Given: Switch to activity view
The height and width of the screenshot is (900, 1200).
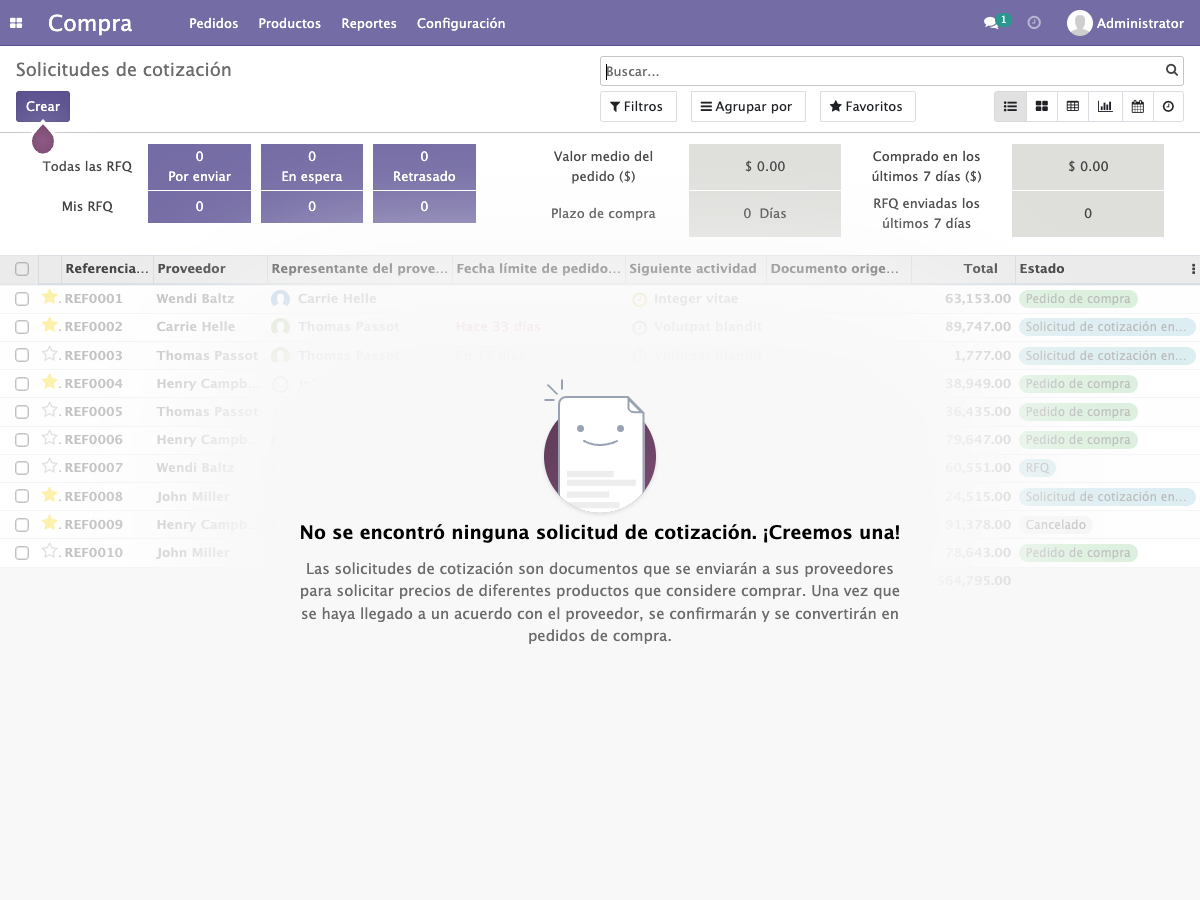Looking at the screenshot, I should pos(1169,106).
